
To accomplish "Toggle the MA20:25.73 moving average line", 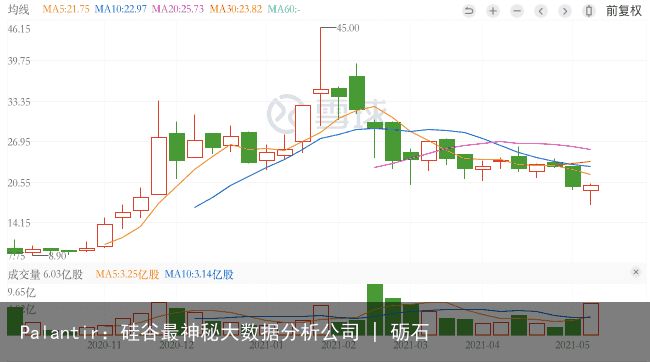I will 178,9.
